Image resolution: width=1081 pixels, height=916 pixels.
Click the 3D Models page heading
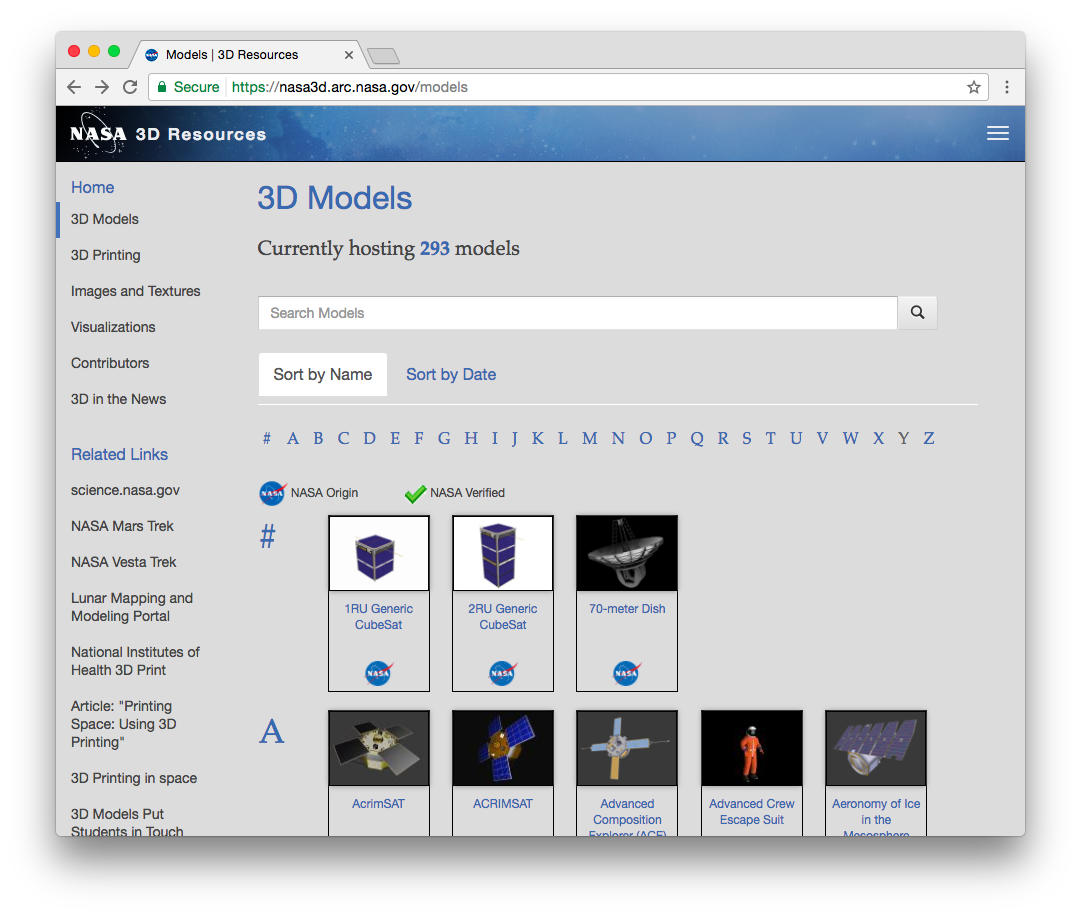334,199
